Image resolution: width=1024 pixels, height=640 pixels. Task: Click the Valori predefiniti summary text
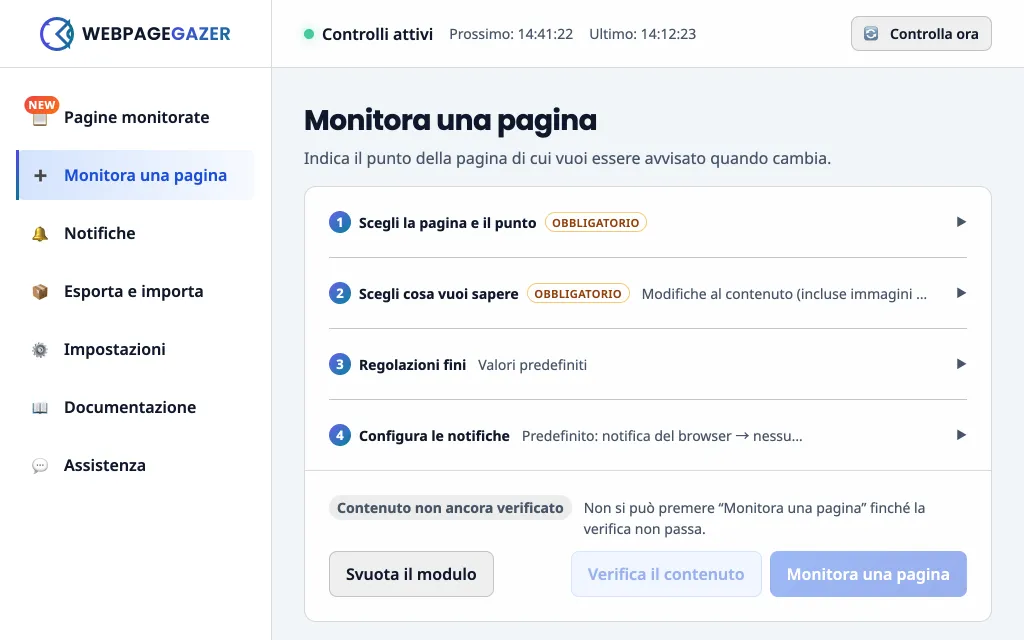(532, 365)
